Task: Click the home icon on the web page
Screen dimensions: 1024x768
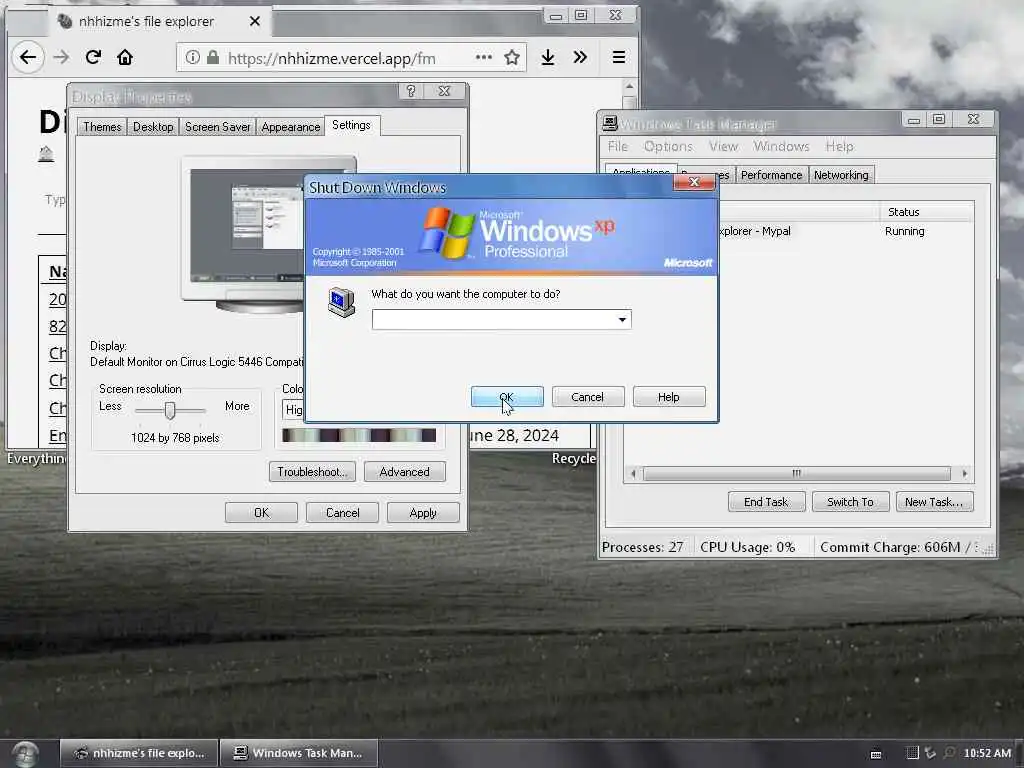Action: coord(46,154)
